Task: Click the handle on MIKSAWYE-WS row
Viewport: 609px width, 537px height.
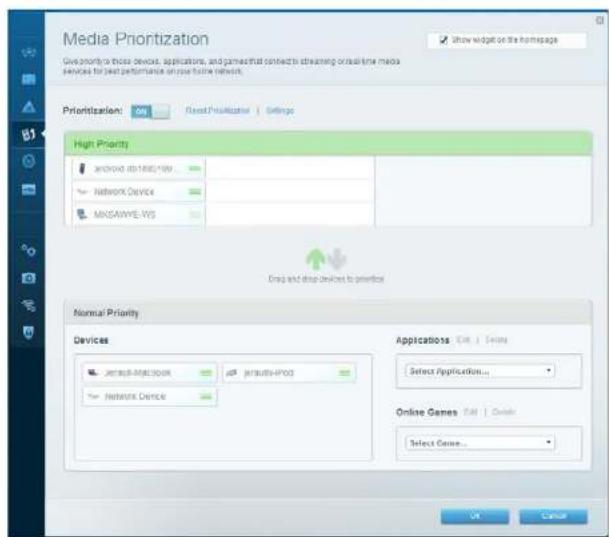Action: [195, 215]
